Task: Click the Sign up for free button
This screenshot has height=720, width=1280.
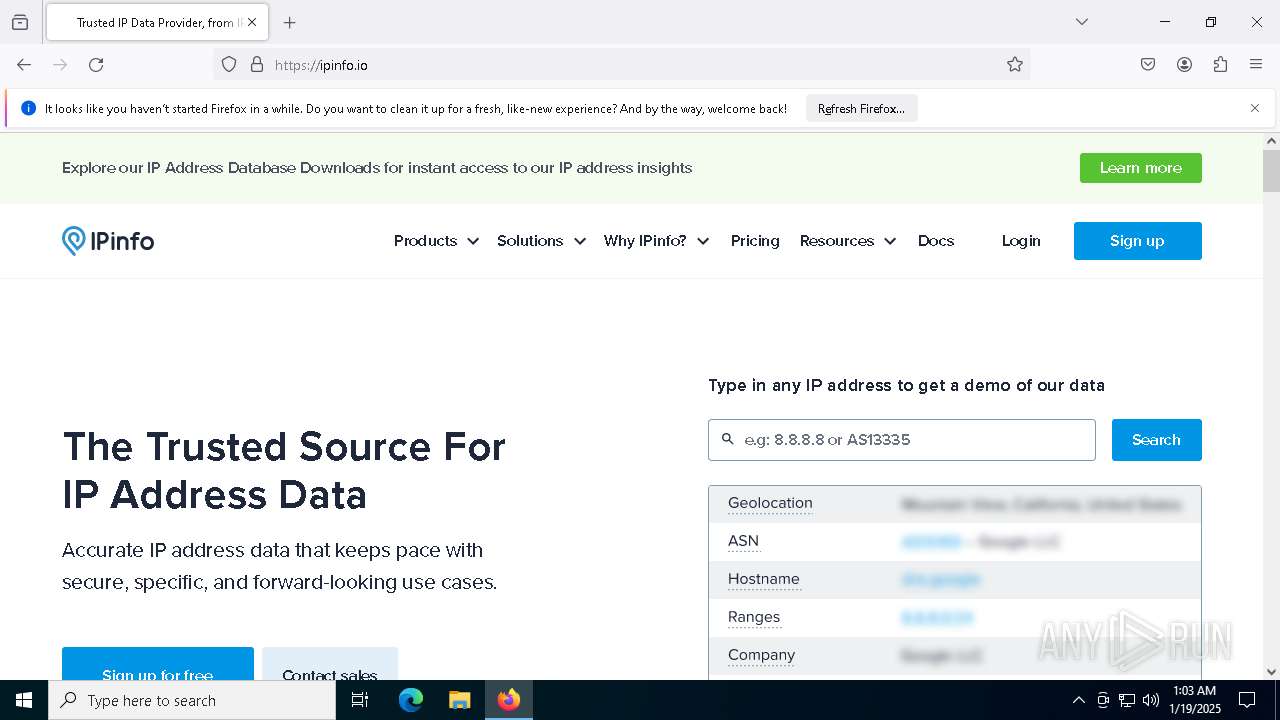Action: 158,664
